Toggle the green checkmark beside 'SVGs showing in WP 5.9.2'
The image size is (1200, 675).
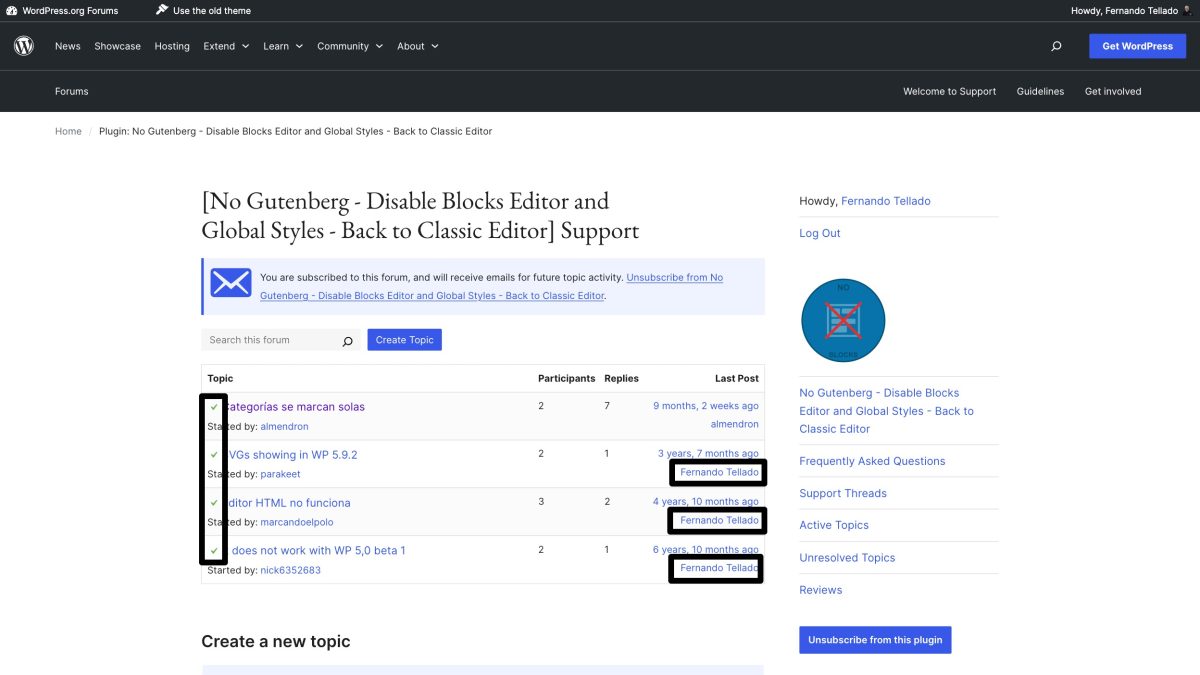pyautogui.click(x=215, y=453)
